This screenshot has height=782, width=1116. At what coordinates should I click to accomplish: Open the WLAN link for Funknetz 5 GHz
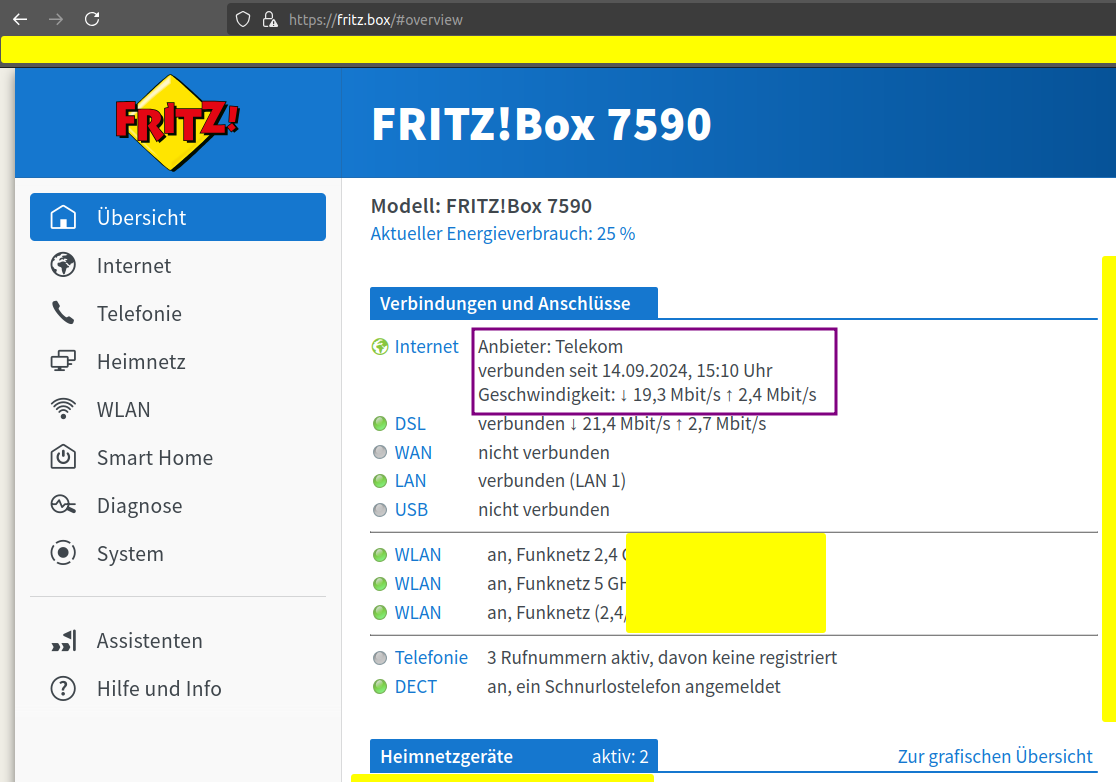[x=418, y=584]
